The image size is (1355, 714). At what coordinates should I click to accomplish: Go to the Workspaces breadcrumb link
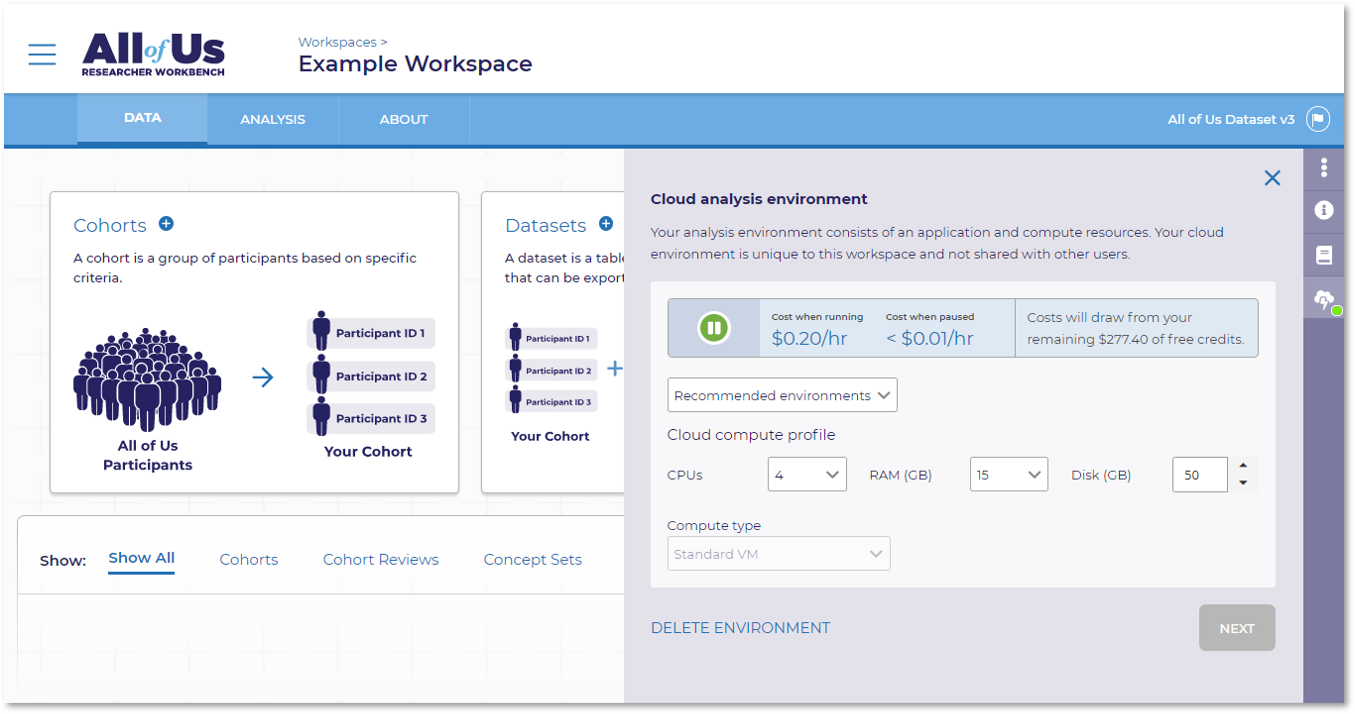337,42
